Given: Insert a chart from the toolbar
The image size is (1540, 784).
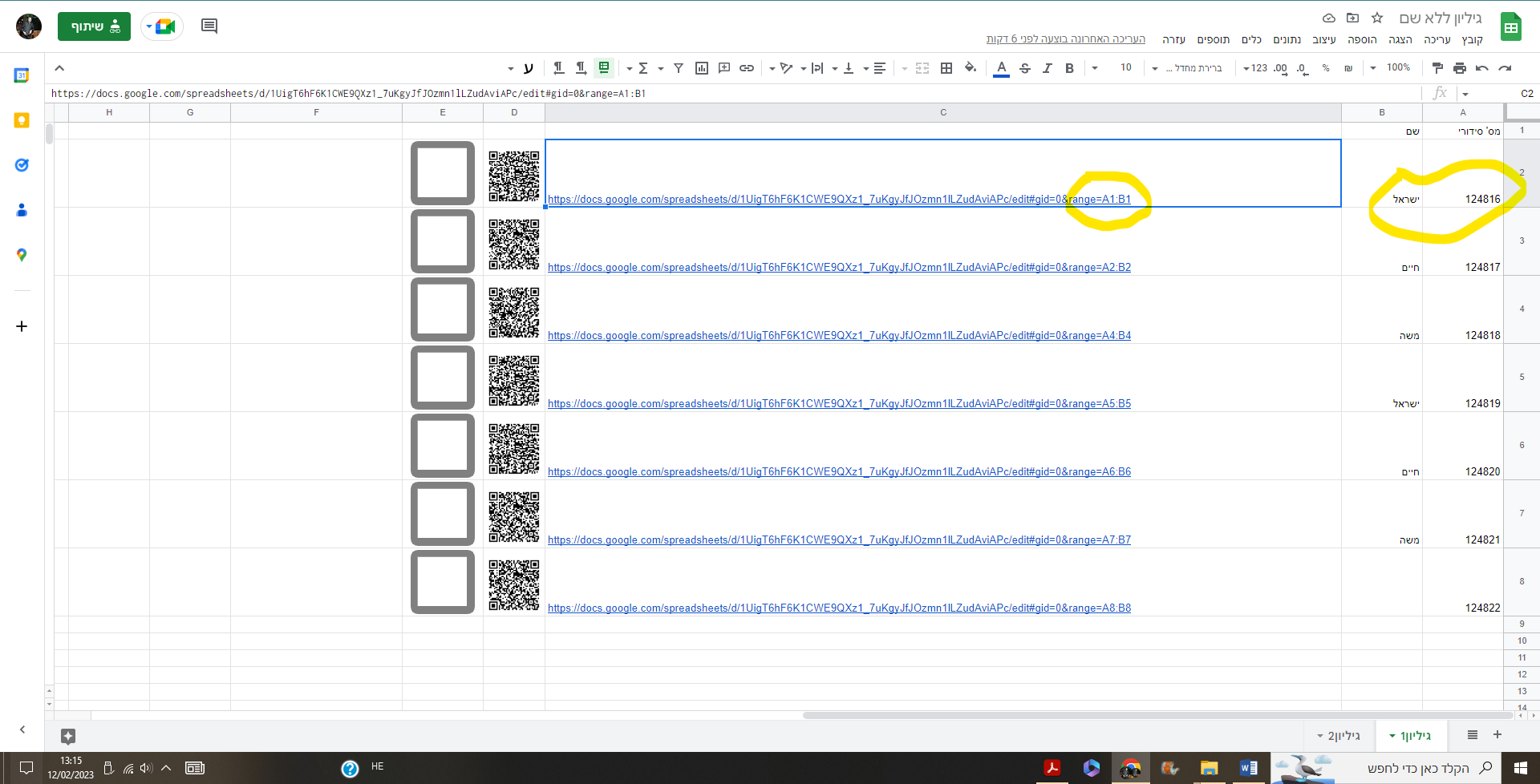Looking at the screenshot, I should 702,68.
